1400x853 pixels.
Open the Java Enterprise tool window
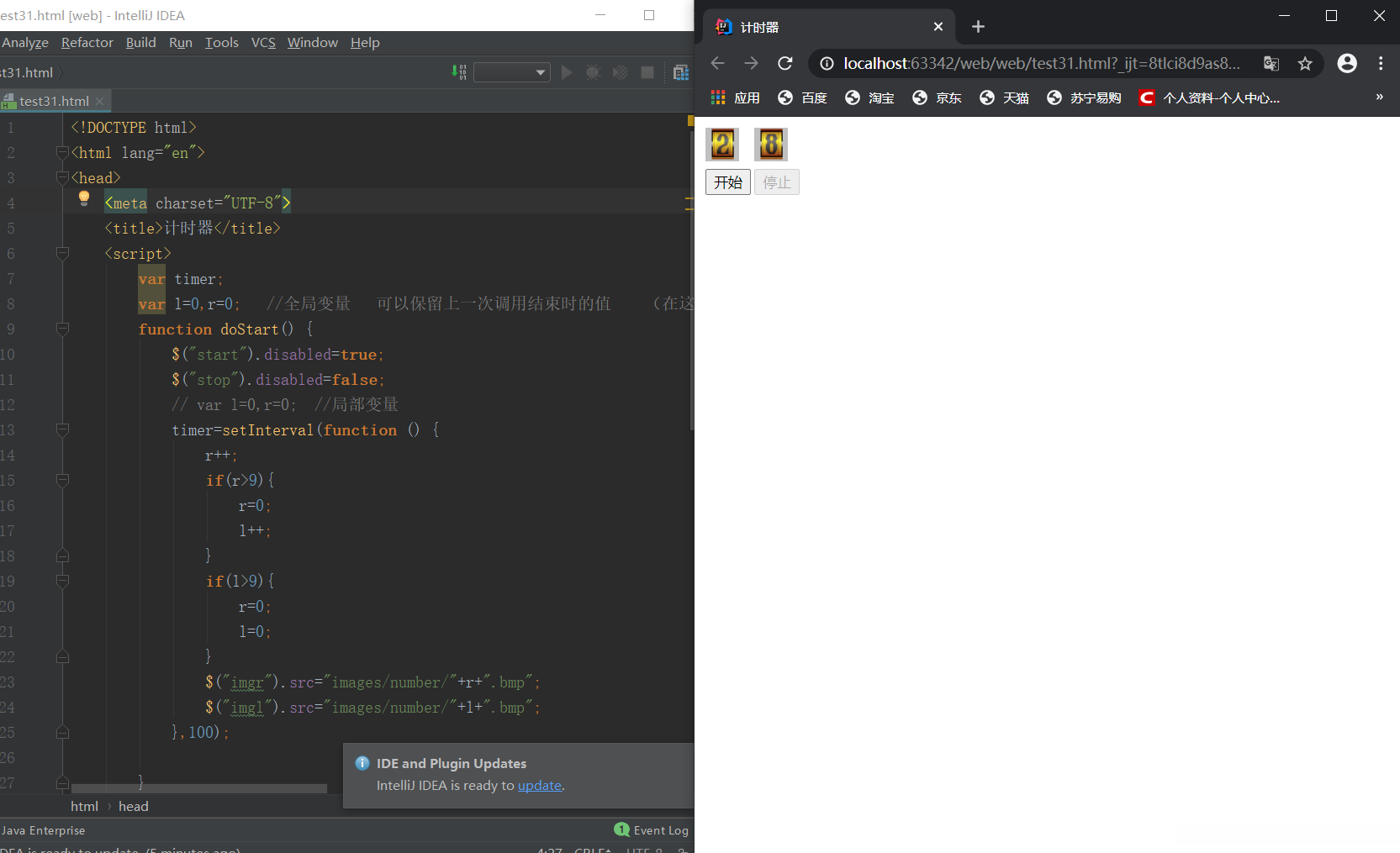pyautogui.click(x=43, y=830)
